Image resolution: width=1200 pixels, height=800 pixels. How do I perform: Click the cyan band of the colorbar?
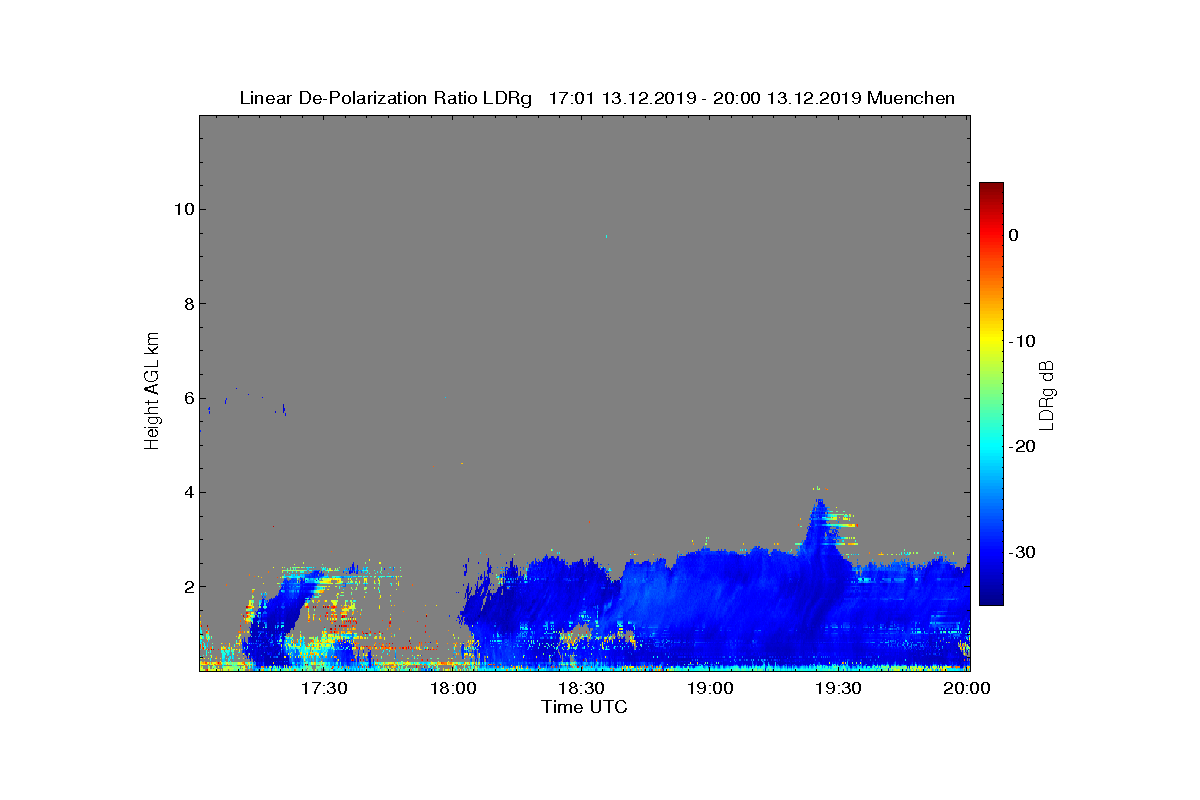[991, 447]
